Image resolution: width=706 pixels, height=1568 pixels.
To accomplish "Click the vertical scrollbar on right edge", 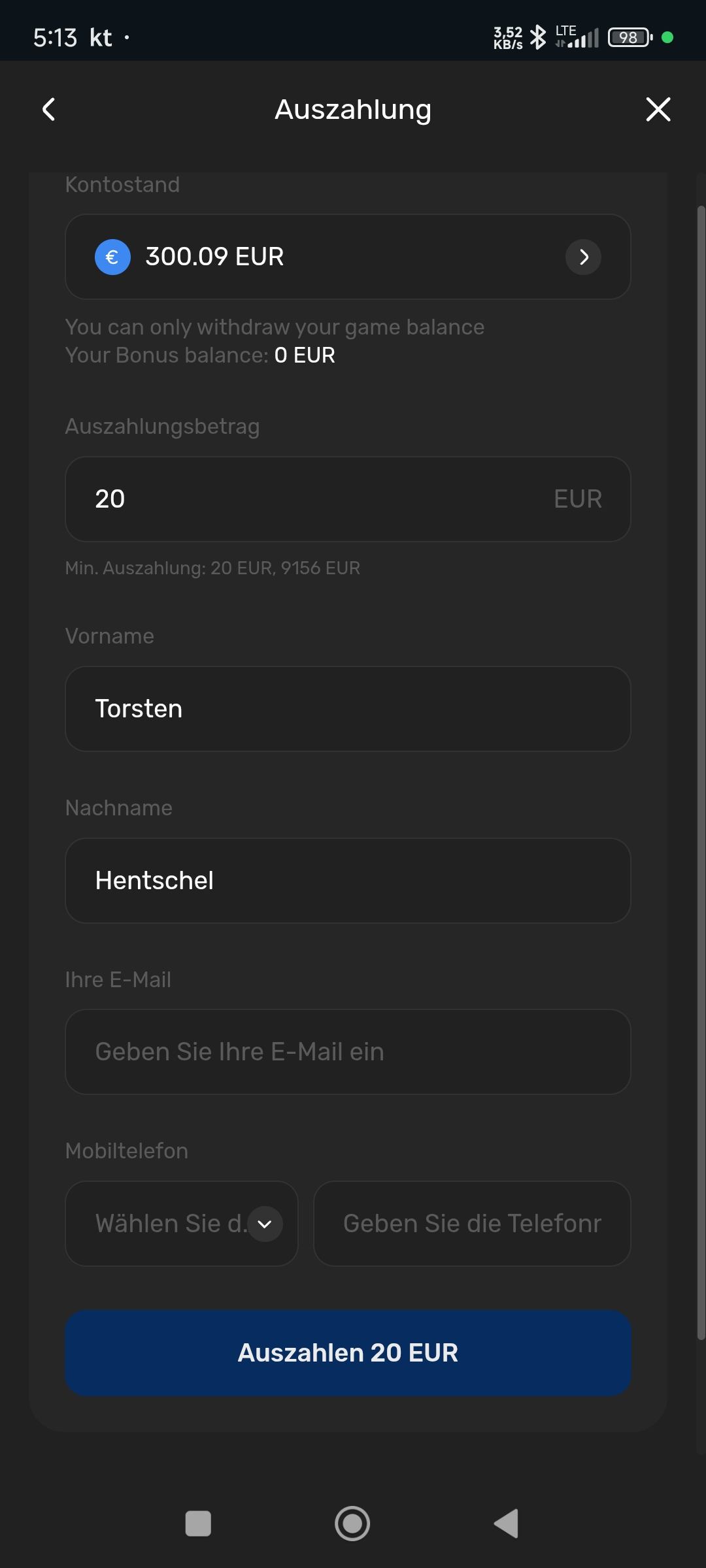I will pos(701,771).
